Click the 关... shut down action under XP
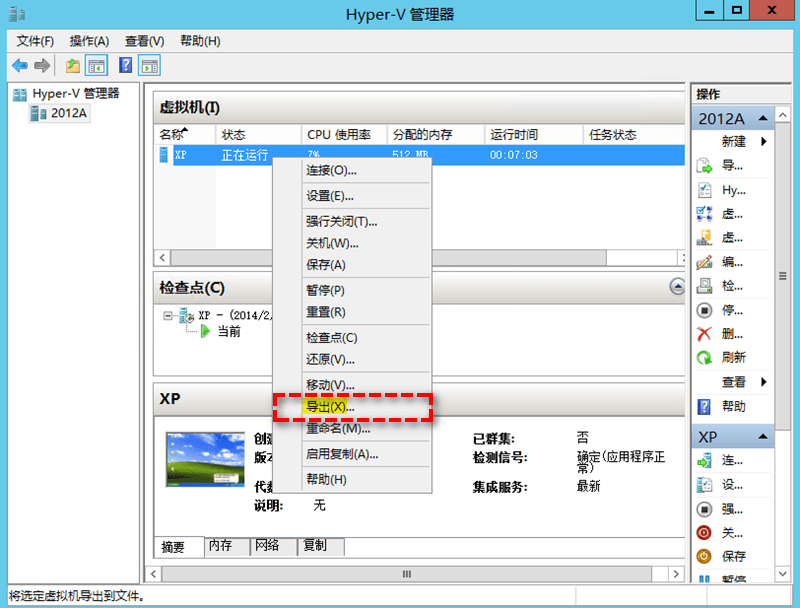Screen dimensions: 800x608 (x=732, y=533)
